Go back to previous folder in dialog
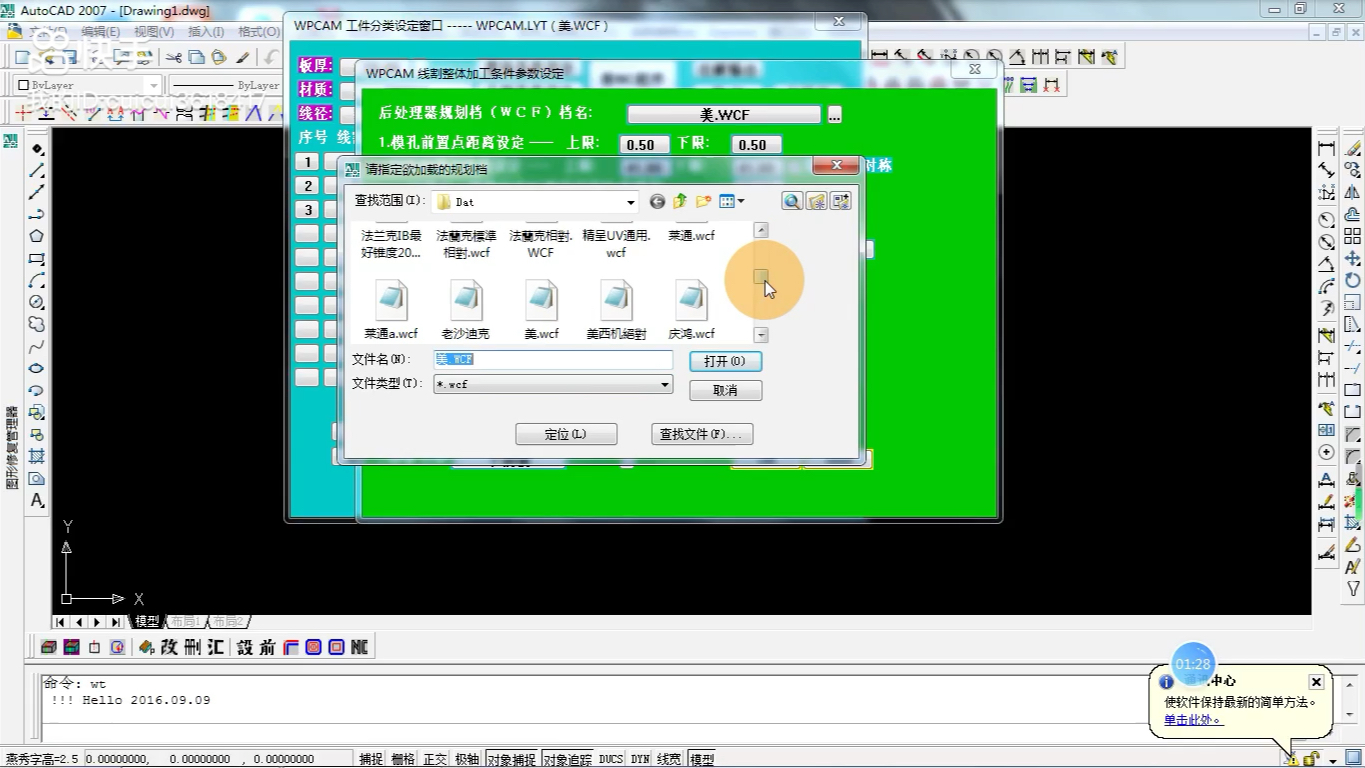The height and width of the screenshot is (768, 1365). pyautogui.click(x=657, y=202)
